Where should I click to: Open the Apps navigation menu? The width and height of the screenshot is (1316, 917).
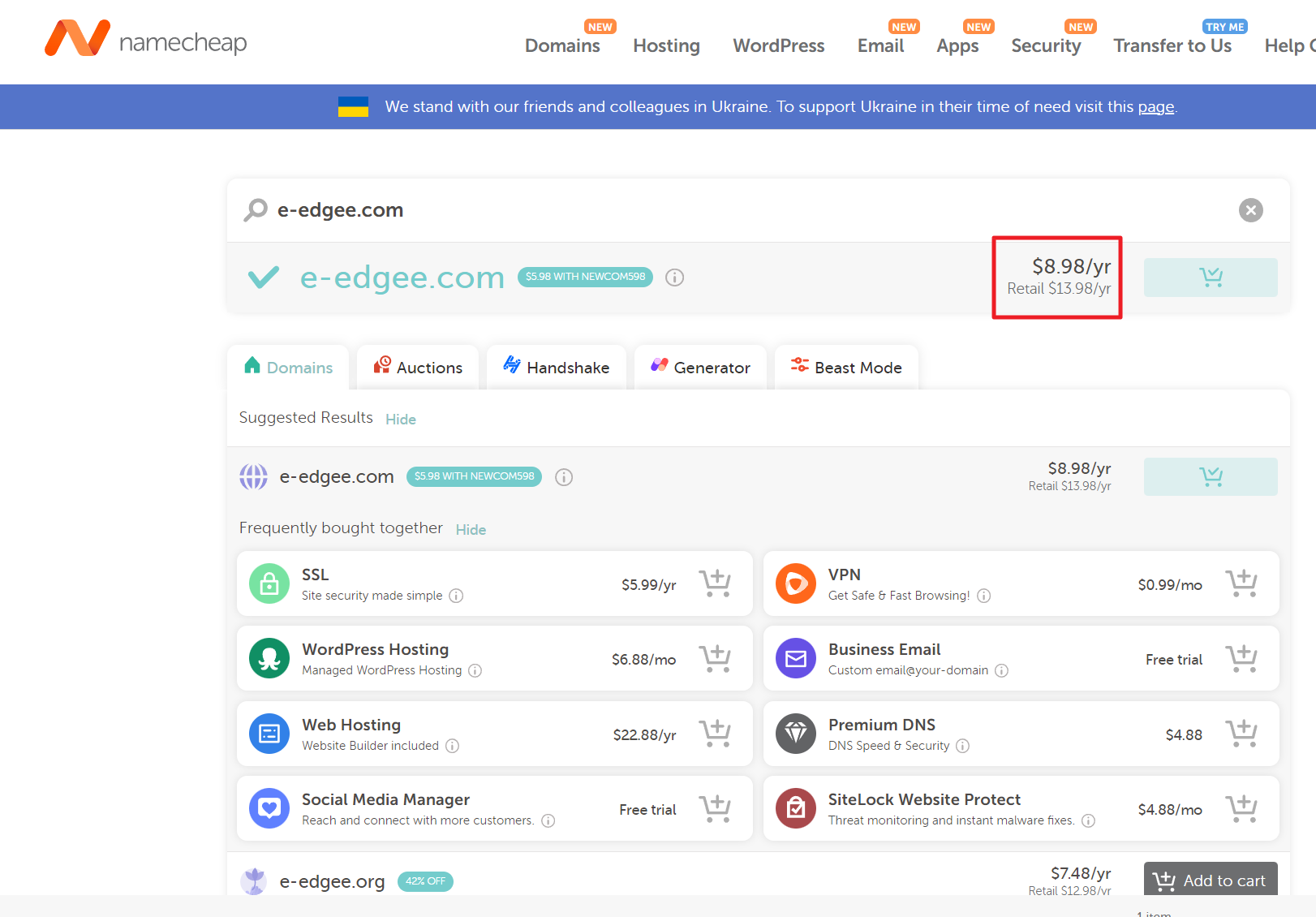coord(957,45)
